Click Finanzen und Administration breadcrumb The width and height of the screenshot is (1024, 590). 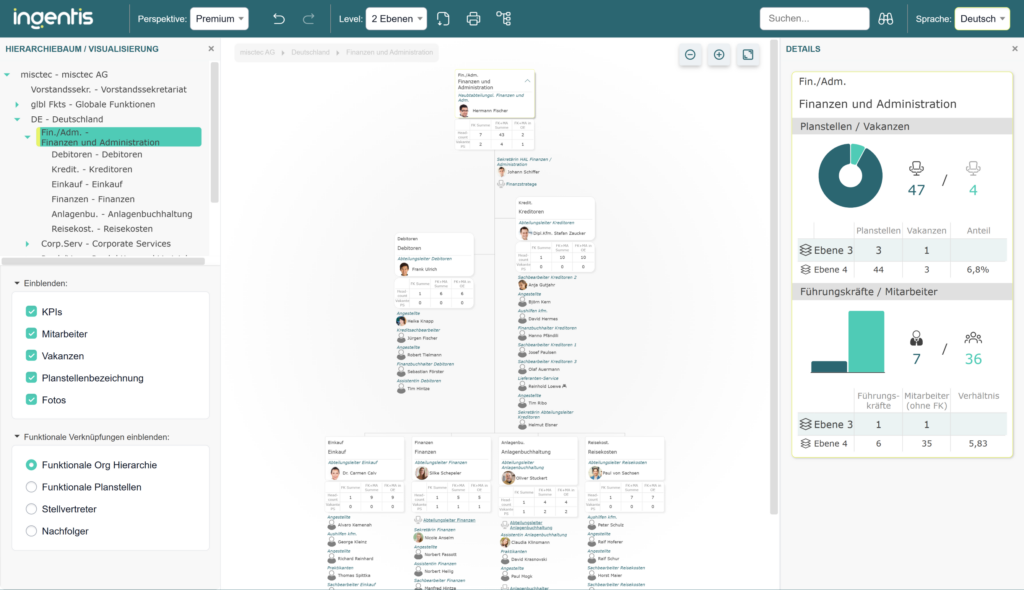point(389,52)
